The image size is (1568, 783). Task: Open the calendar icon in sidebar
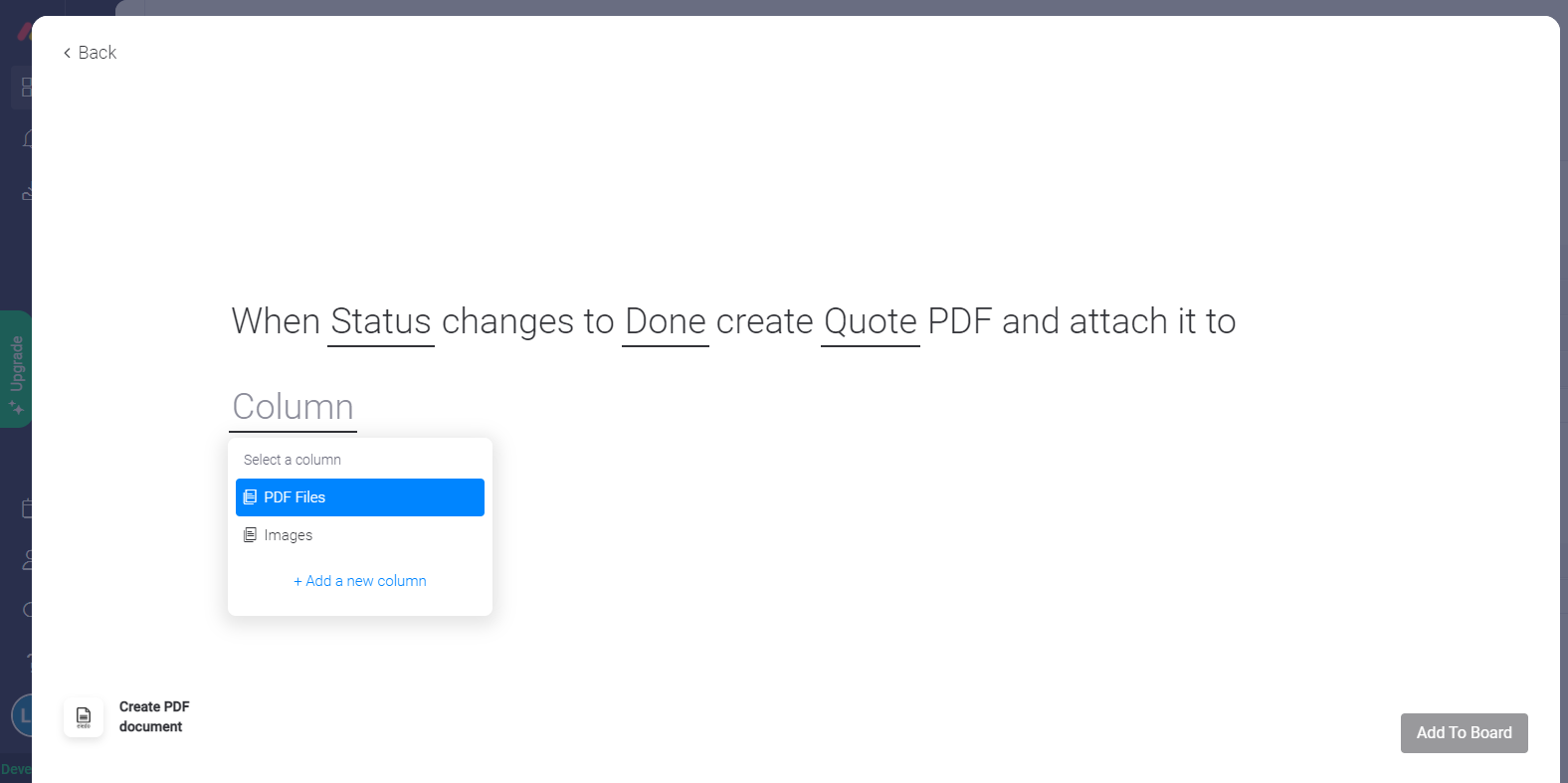click(27, 508)
